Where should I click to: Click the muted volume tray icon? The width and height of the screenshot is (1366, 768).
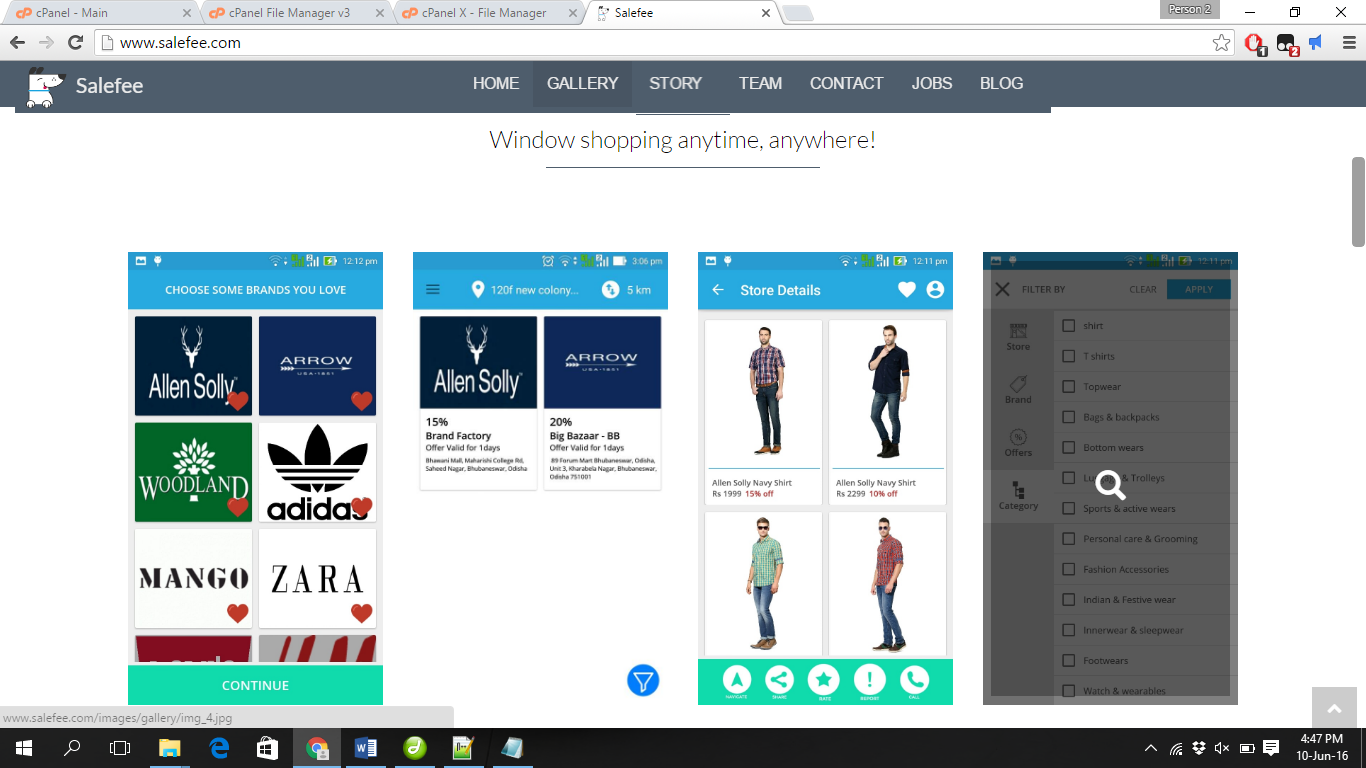coord(1222,748)
